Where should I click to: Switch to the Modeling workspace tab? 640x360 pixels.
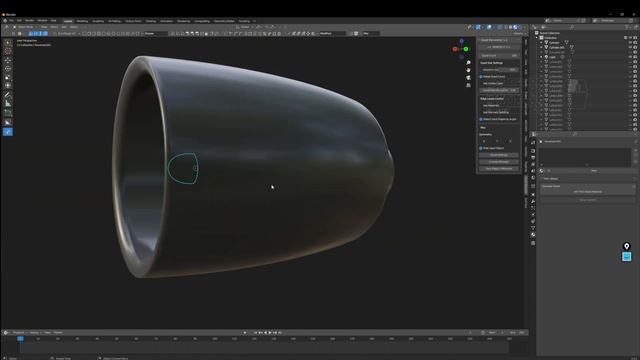[82, 21]
